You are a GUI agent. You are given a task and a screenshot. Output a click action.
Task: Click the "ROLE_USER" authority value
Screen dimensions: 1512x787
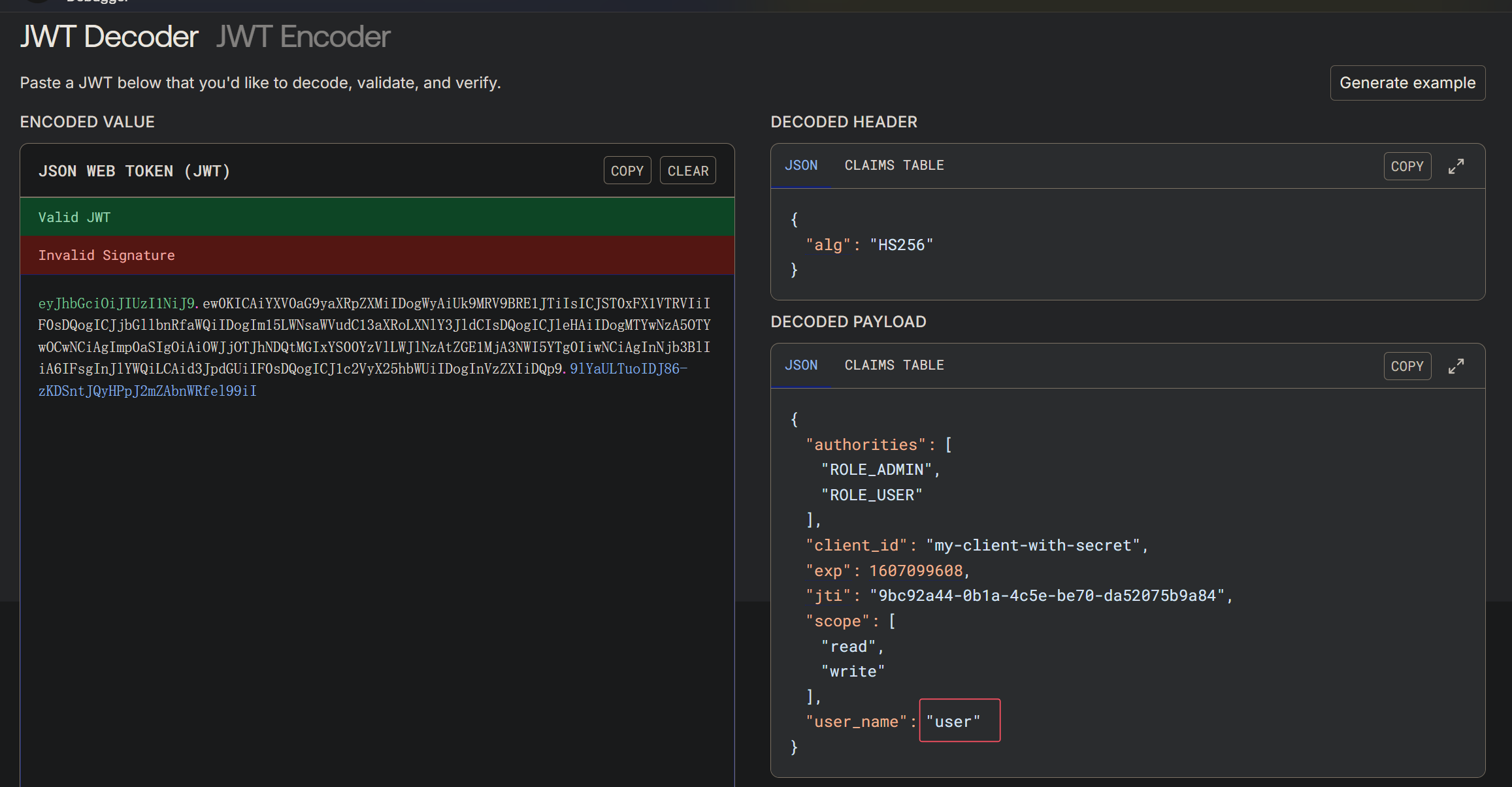[x=872, y=495]
